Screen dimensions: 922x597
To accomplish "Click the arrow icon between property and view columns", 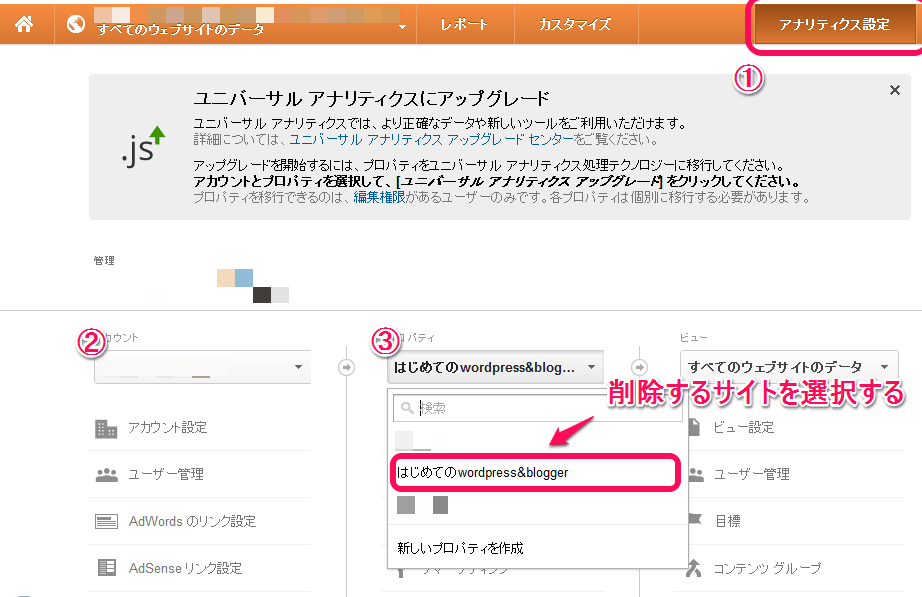I will click(x=639, y=367).
